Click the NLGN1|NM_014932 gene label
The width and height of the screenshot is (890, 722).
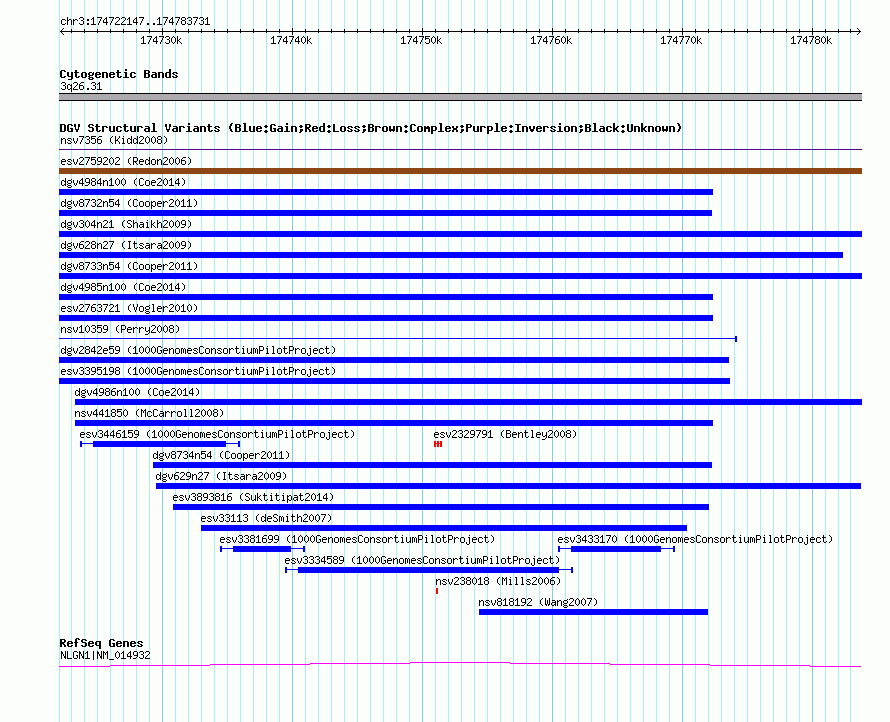tap(105, 656)
